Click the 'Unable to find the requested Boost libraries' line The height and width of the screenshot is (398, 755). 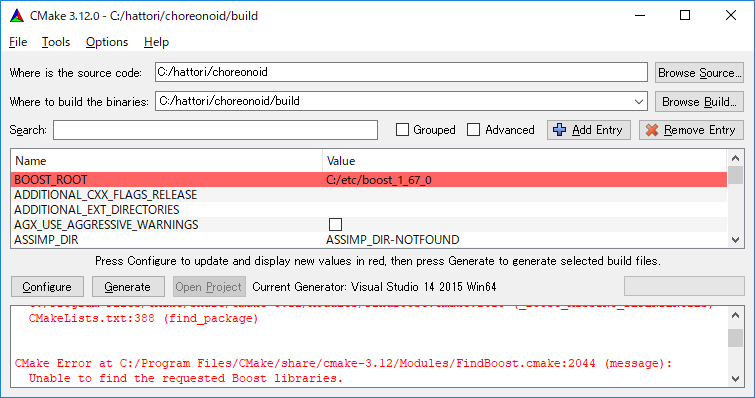186,378
